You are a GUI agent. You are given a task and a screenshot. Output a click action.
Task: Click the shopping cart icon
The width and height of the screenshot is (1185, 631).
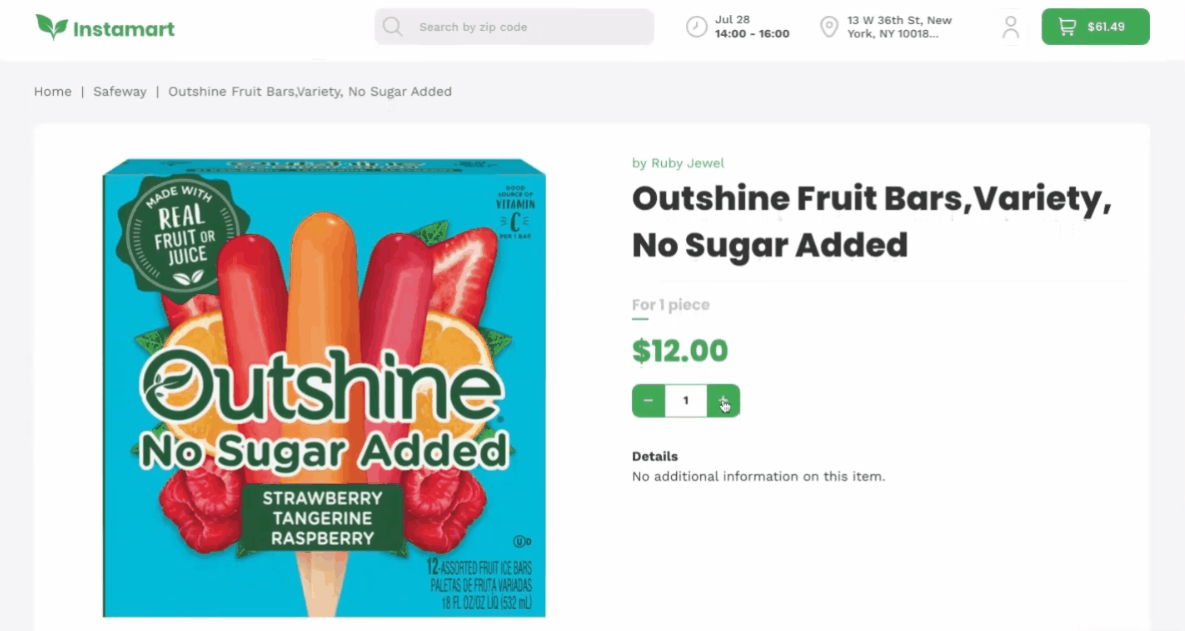click(x=1067, y=26)
